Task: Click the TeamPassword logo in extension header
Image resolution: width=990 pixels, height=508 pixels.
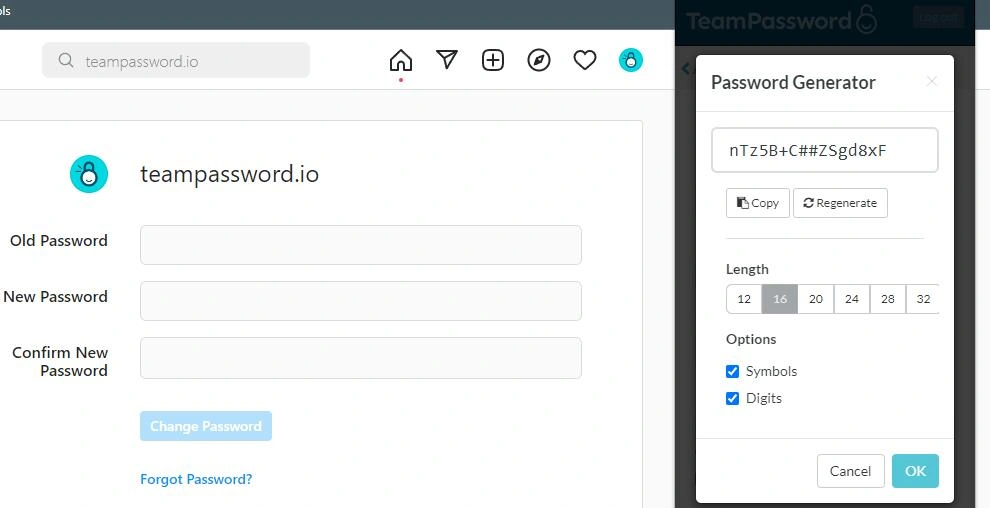Action: (x=782, y=20)
